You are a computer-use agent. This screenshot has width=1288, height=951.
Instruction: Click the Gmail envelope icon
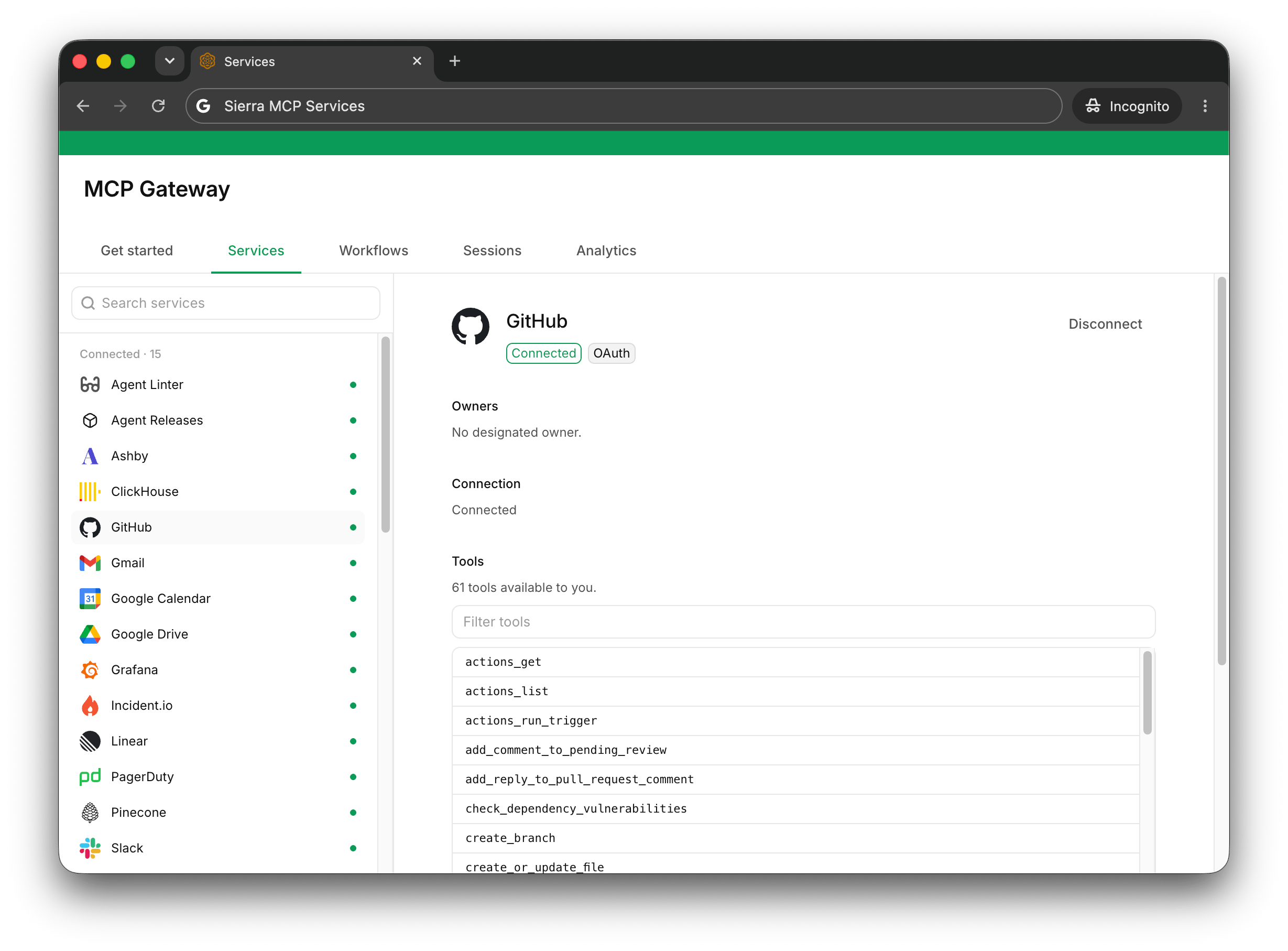[90, 563]
